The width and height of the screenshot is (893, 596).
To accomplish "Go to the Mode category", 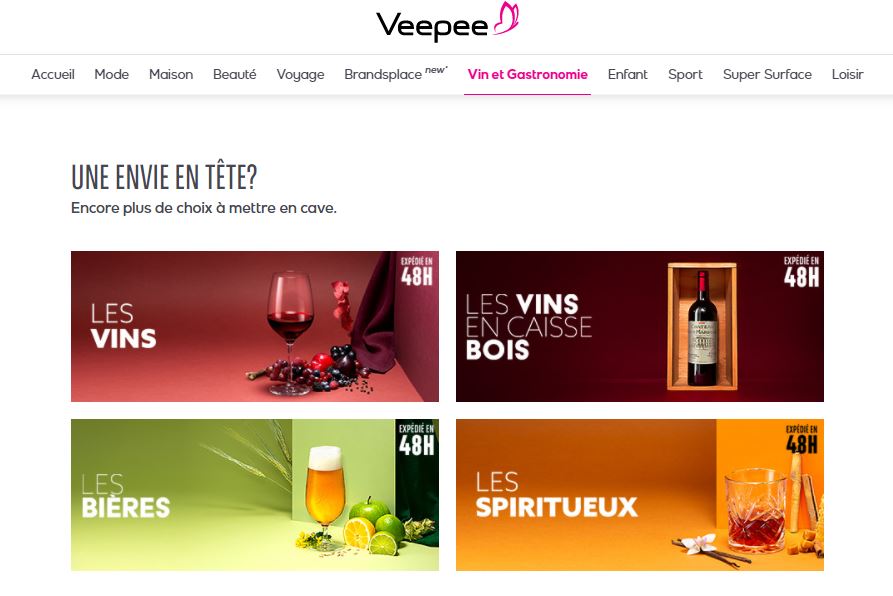I will [112, 75].
